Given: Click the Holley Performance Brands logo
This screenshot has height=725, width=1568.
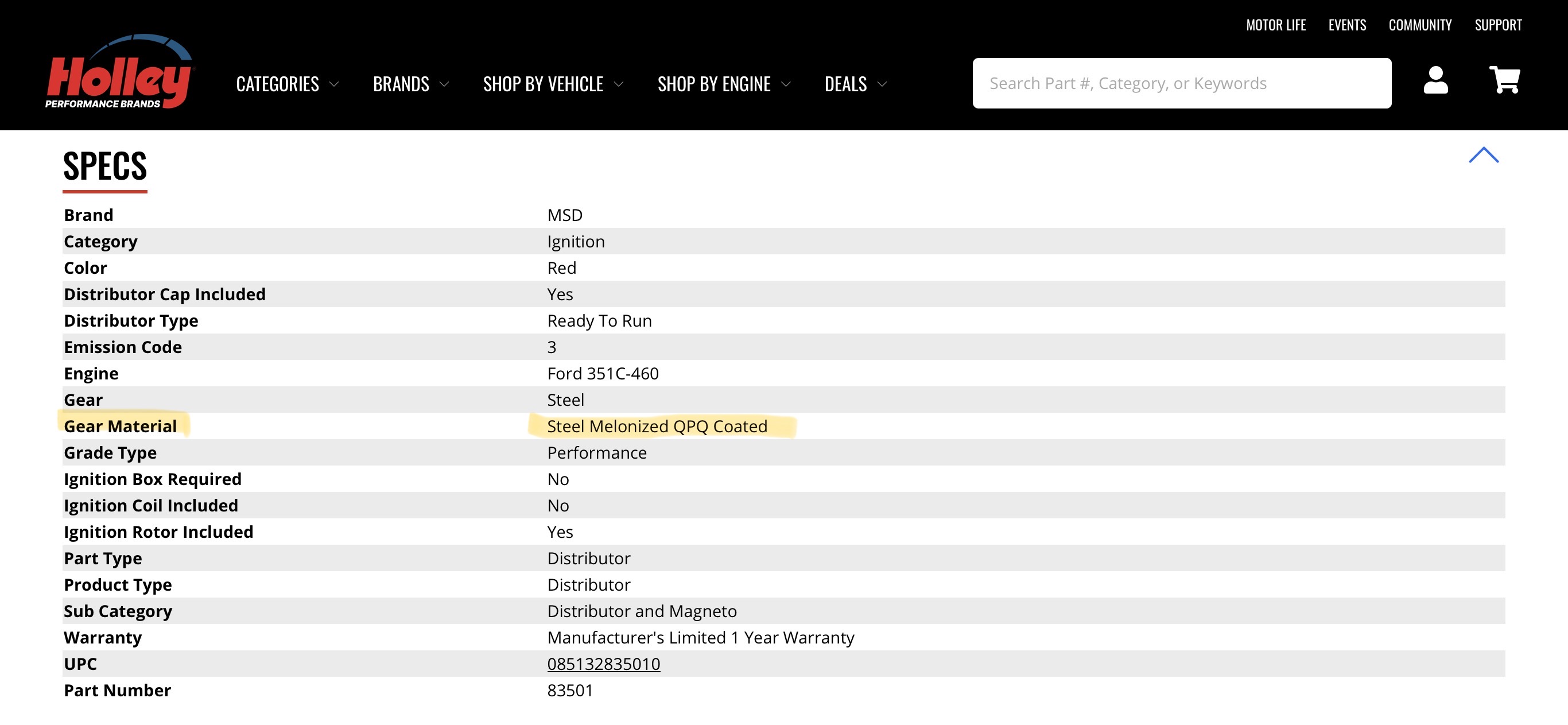Looking at the screenshot, I should (x=119, y=73).
